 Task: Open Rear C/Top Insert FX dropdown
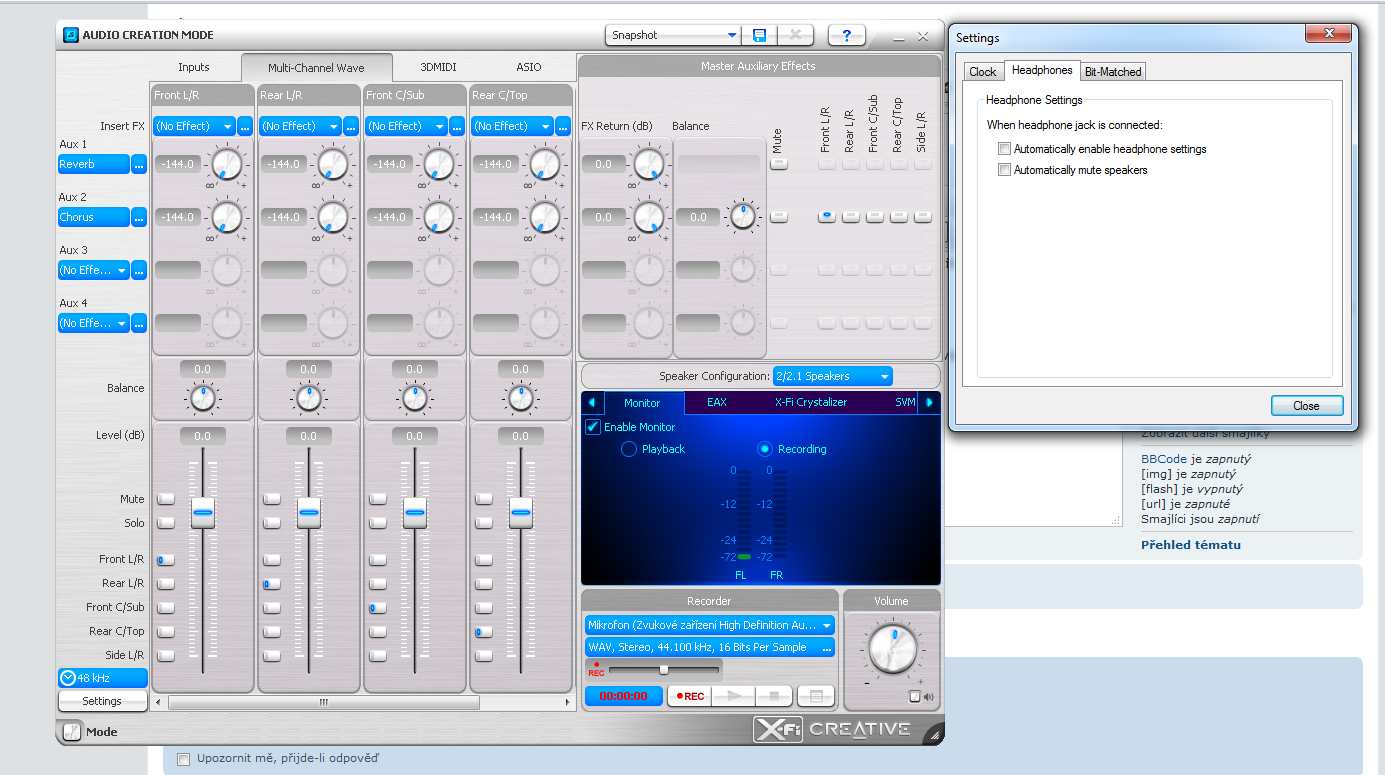tap(513, 126)
